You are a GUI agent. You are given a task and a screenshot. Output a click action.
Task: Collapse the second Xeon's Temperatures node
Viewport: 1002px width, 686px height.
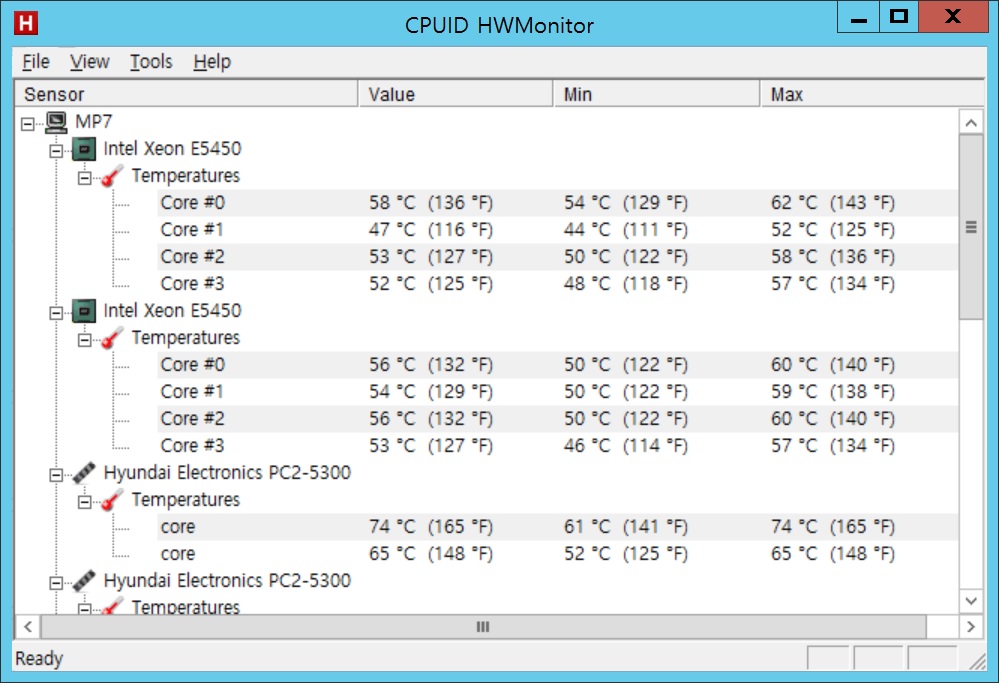tap(84, 340)
